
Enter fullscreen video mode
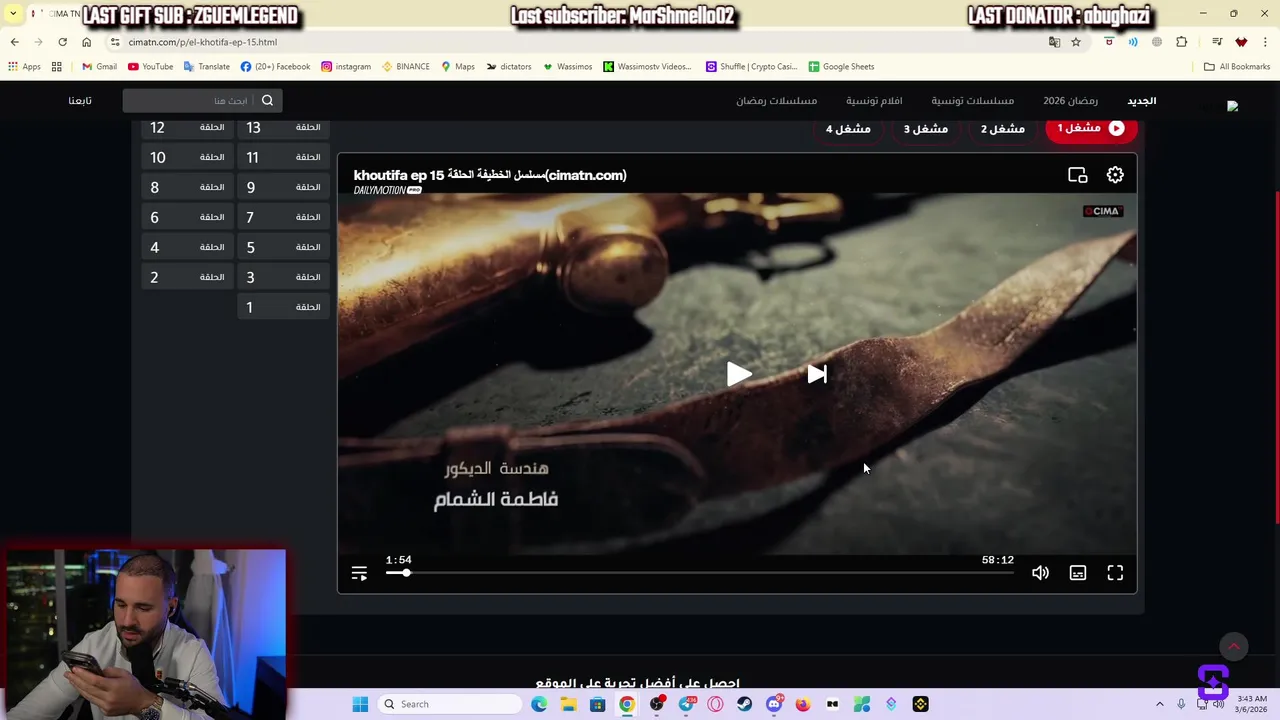1115,573
